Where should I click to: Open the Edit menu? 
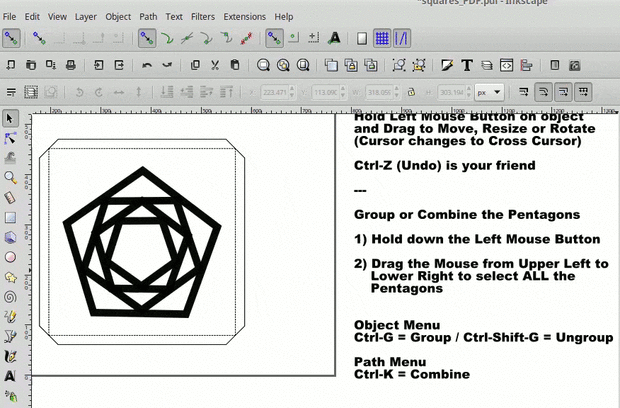click(x=32, y=17)
